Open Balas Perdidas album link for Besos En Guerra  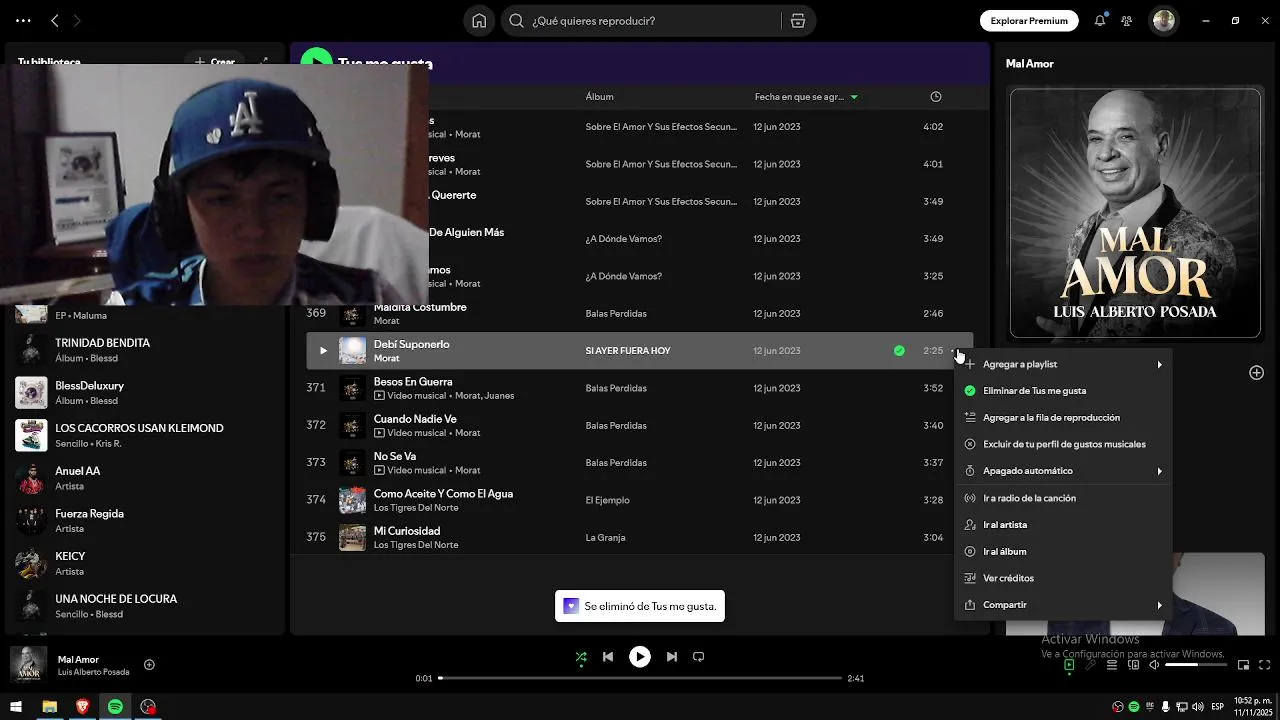tap(616, 388)
